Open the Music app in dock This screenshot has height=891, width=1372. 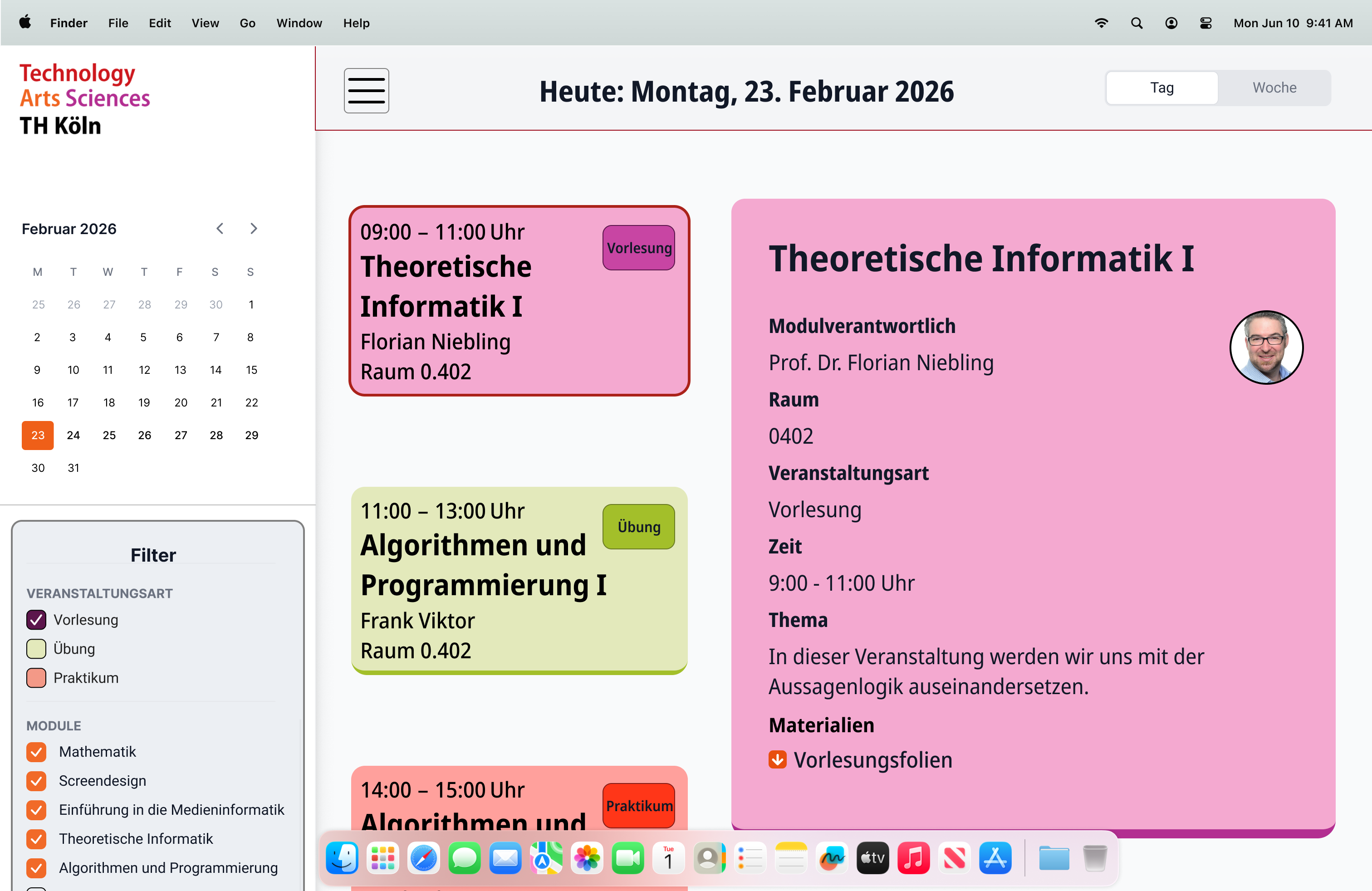pos(913,858)
